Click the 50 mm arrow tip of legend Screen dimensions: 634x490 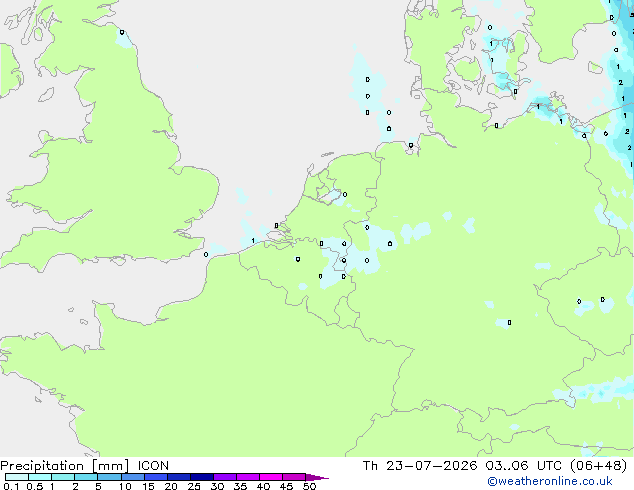317,477
